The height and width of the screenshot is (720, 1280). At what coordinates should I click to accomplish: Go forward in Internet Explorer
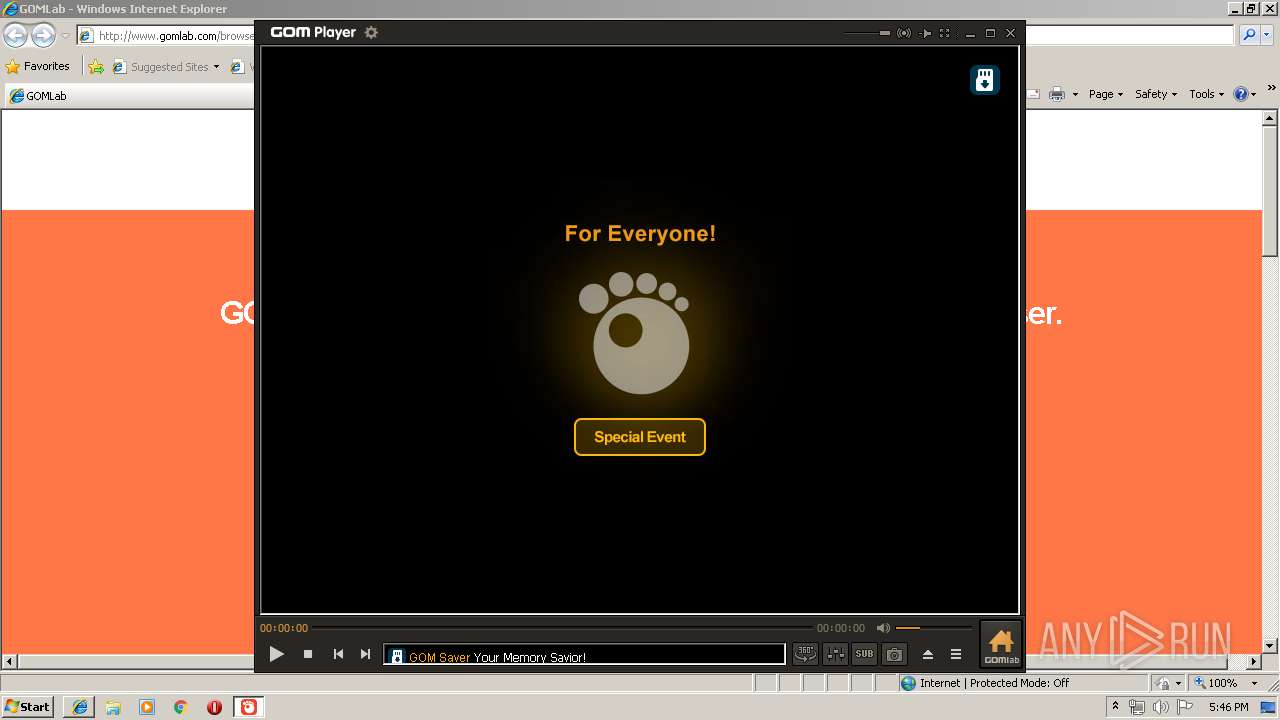coord(43,36)
